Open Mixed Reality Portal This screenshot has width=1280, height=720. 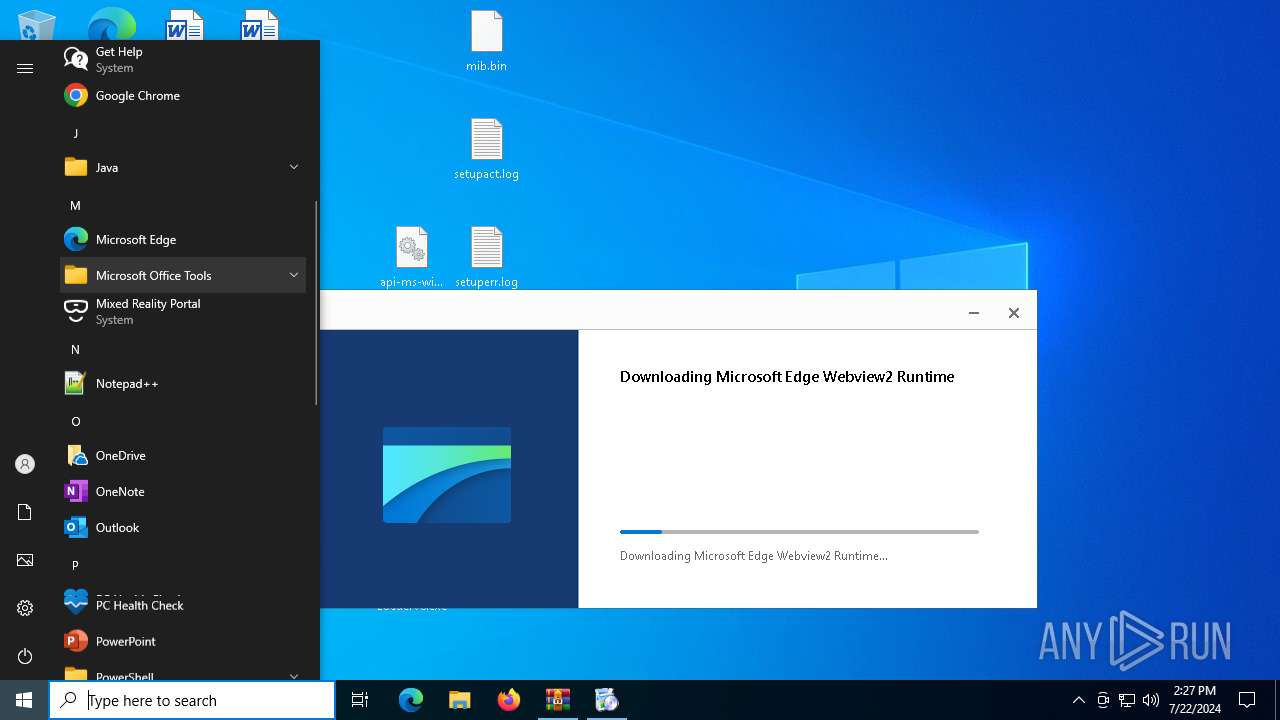pos(183,312)
